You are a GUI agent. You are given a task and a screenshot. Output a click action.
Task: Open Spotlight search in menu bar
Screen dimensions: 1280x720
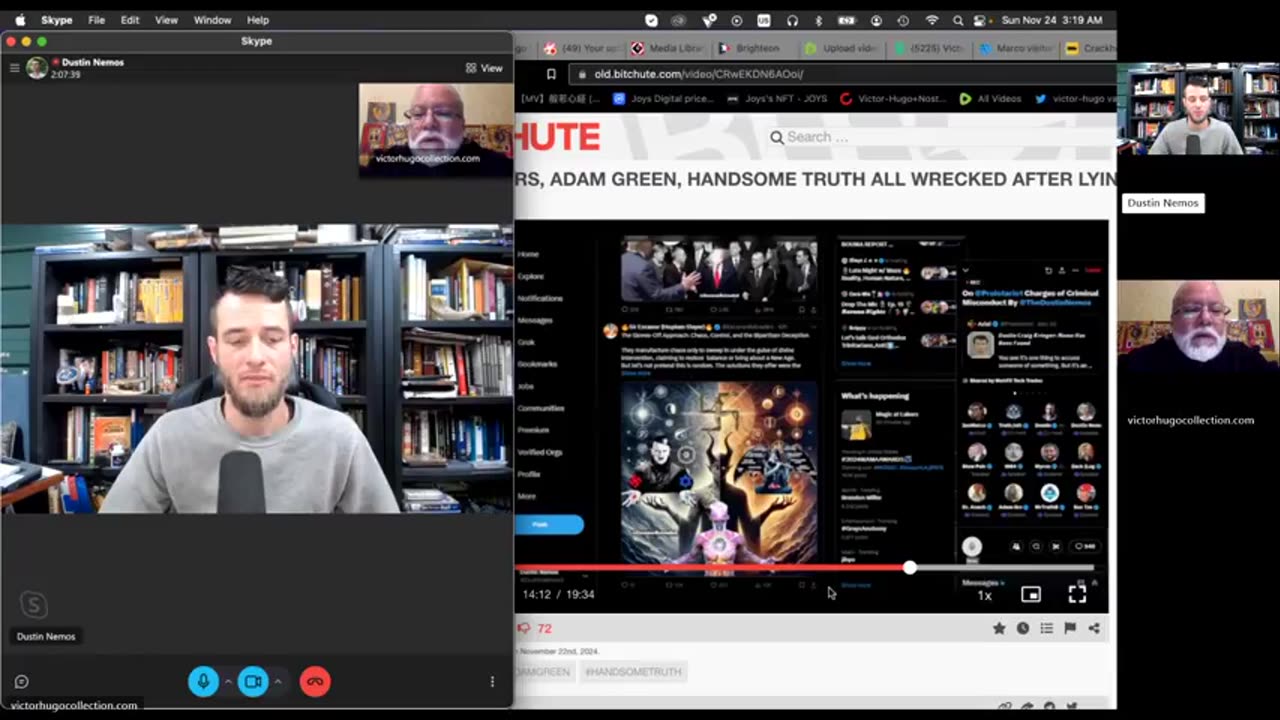[x=958, y=20]
